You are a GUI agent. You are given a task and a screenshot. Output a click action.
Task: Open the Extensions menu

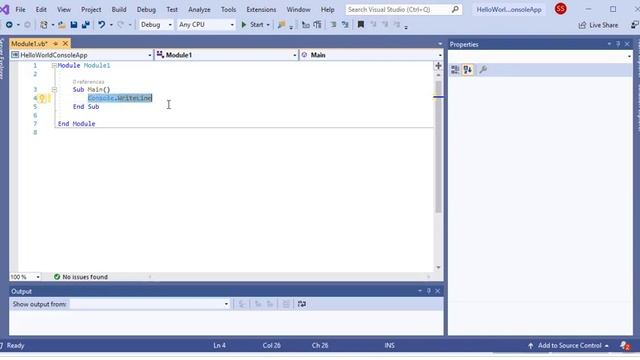(x=261, y=9)
